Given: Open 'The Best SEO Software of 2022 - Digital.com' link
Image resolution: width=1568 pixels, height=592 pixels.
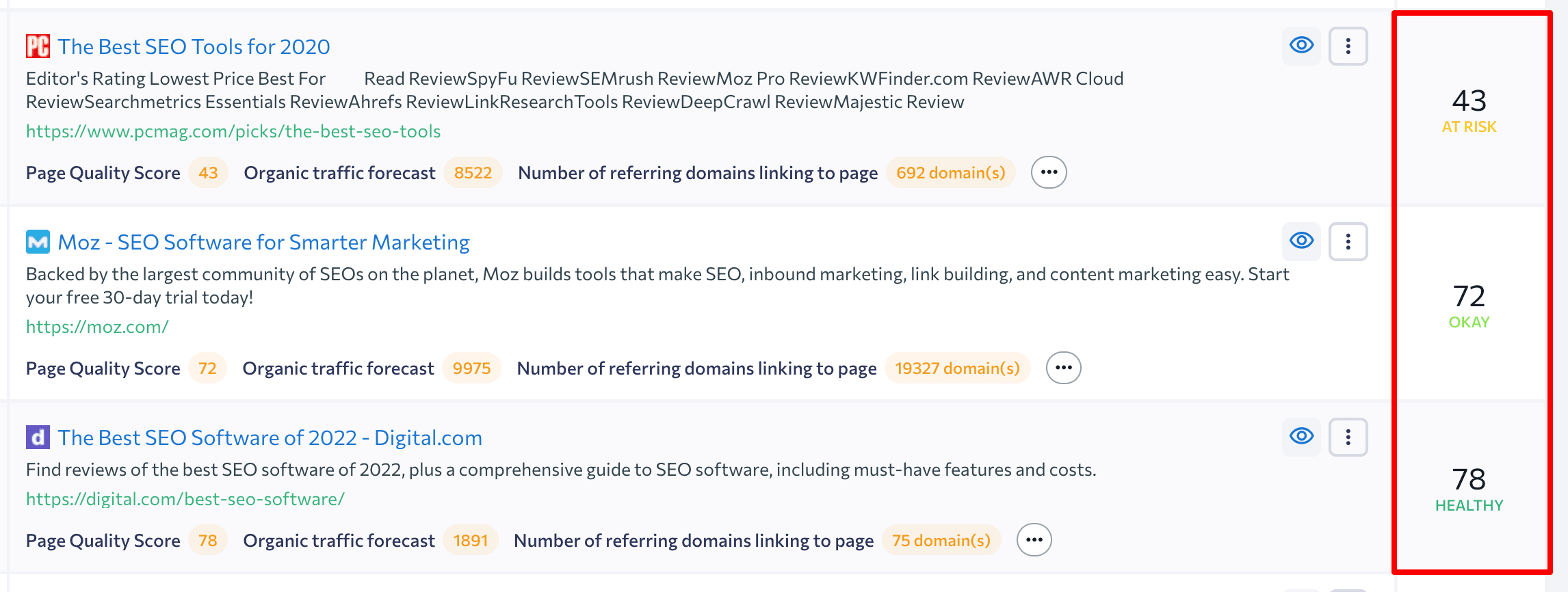Looking at the screenshot, I should pos(270,438).
